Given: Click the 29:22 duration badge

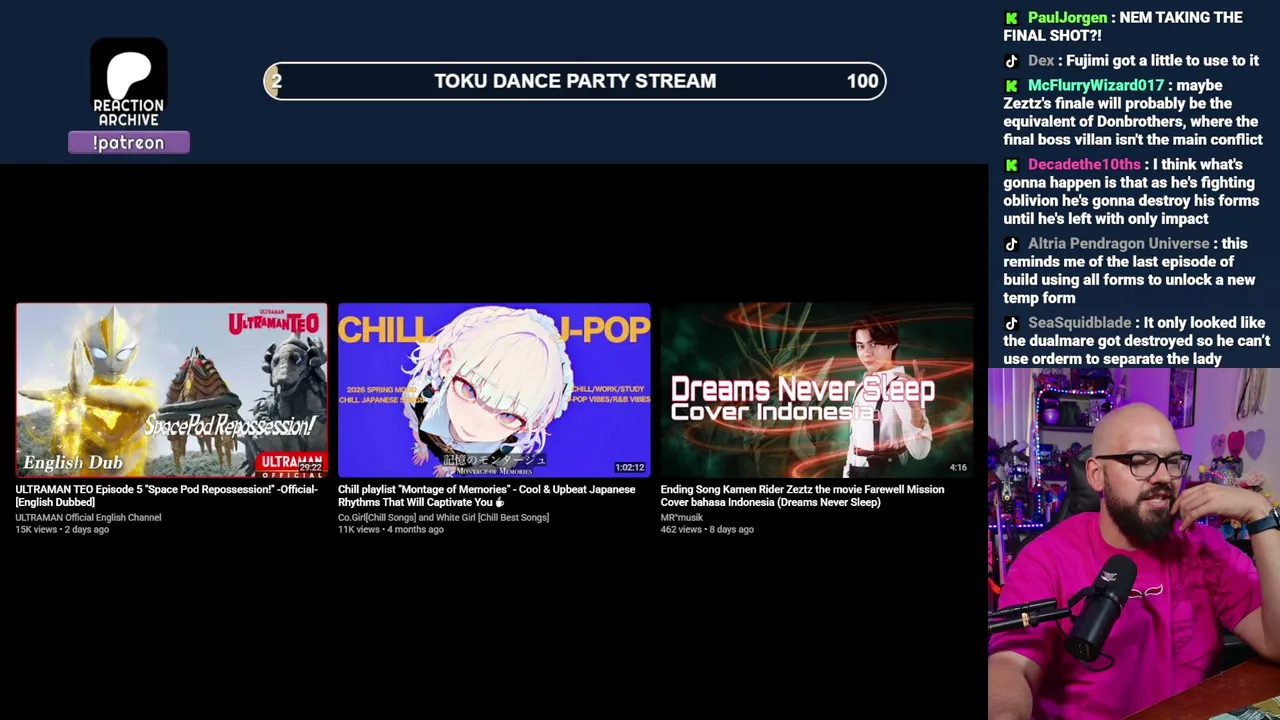Looking at the screenshot, I should [310, 467].
